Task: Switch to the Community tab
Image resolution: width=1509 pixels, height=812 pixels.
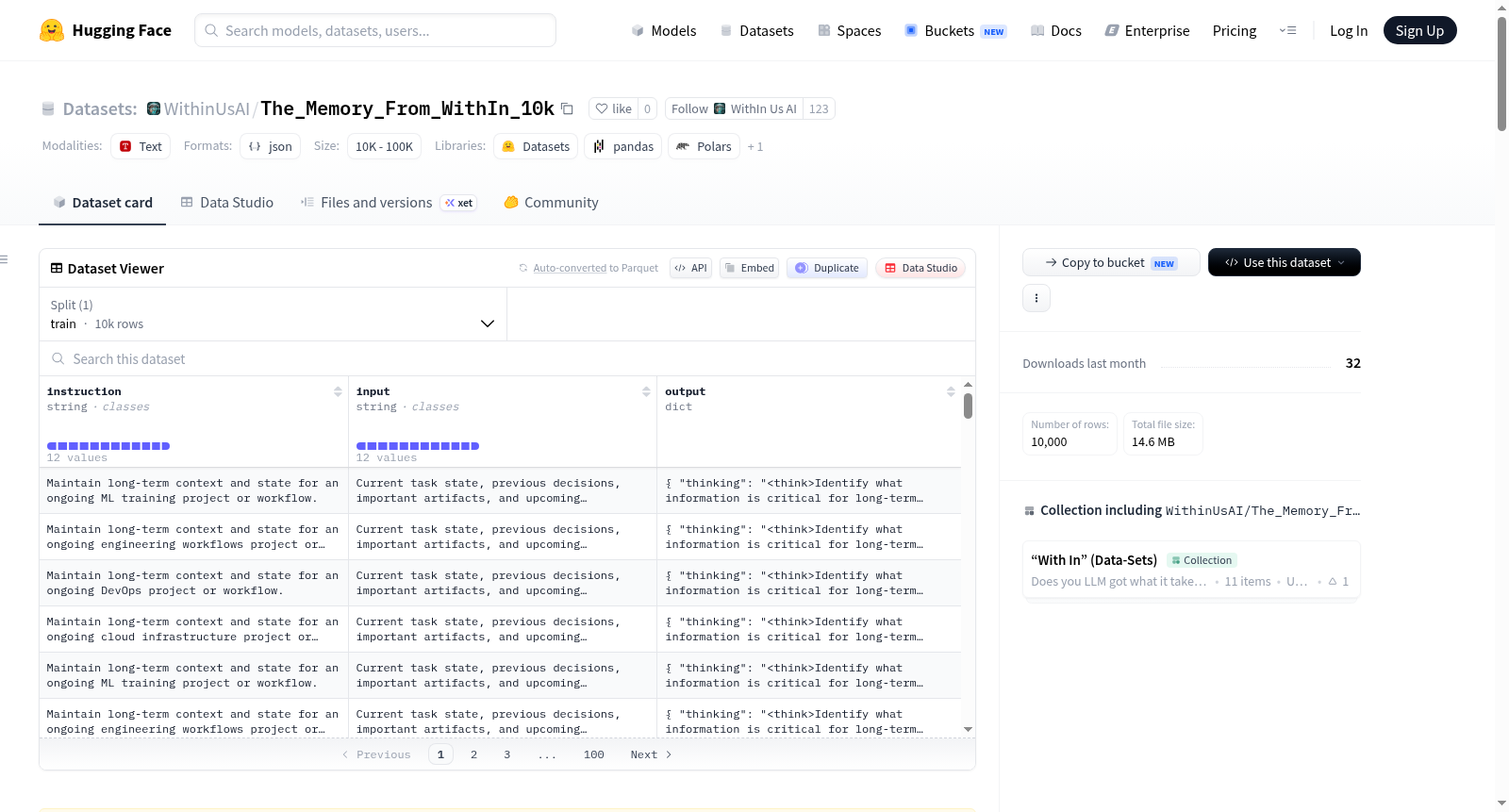Action: coord(552,202)
